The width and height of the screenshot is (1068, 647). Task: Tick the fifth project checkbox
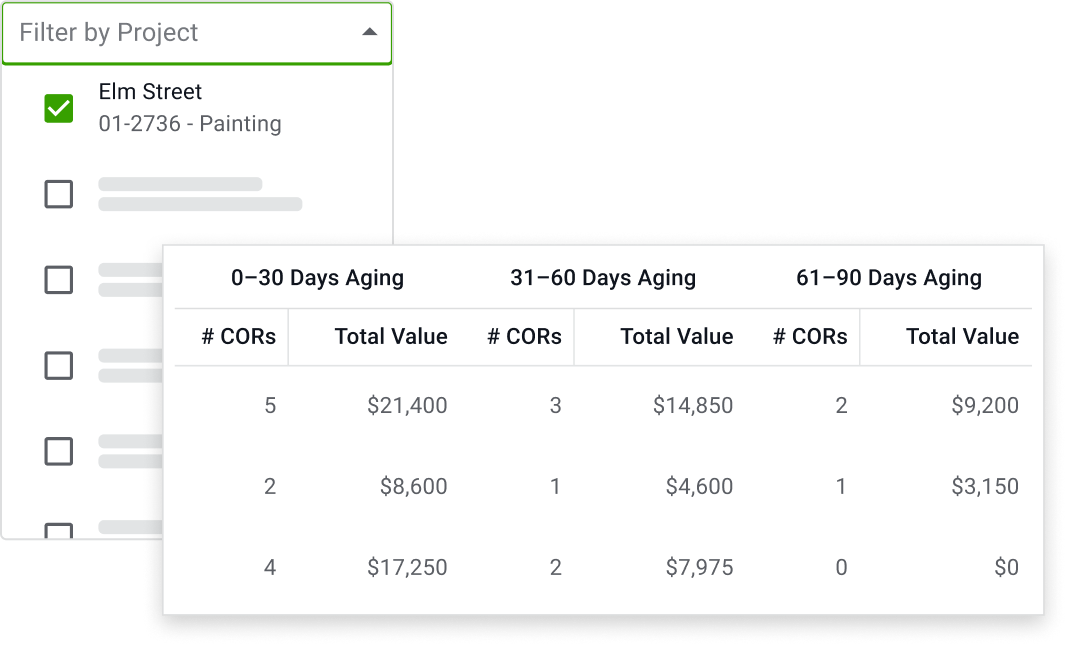(59, 451)
